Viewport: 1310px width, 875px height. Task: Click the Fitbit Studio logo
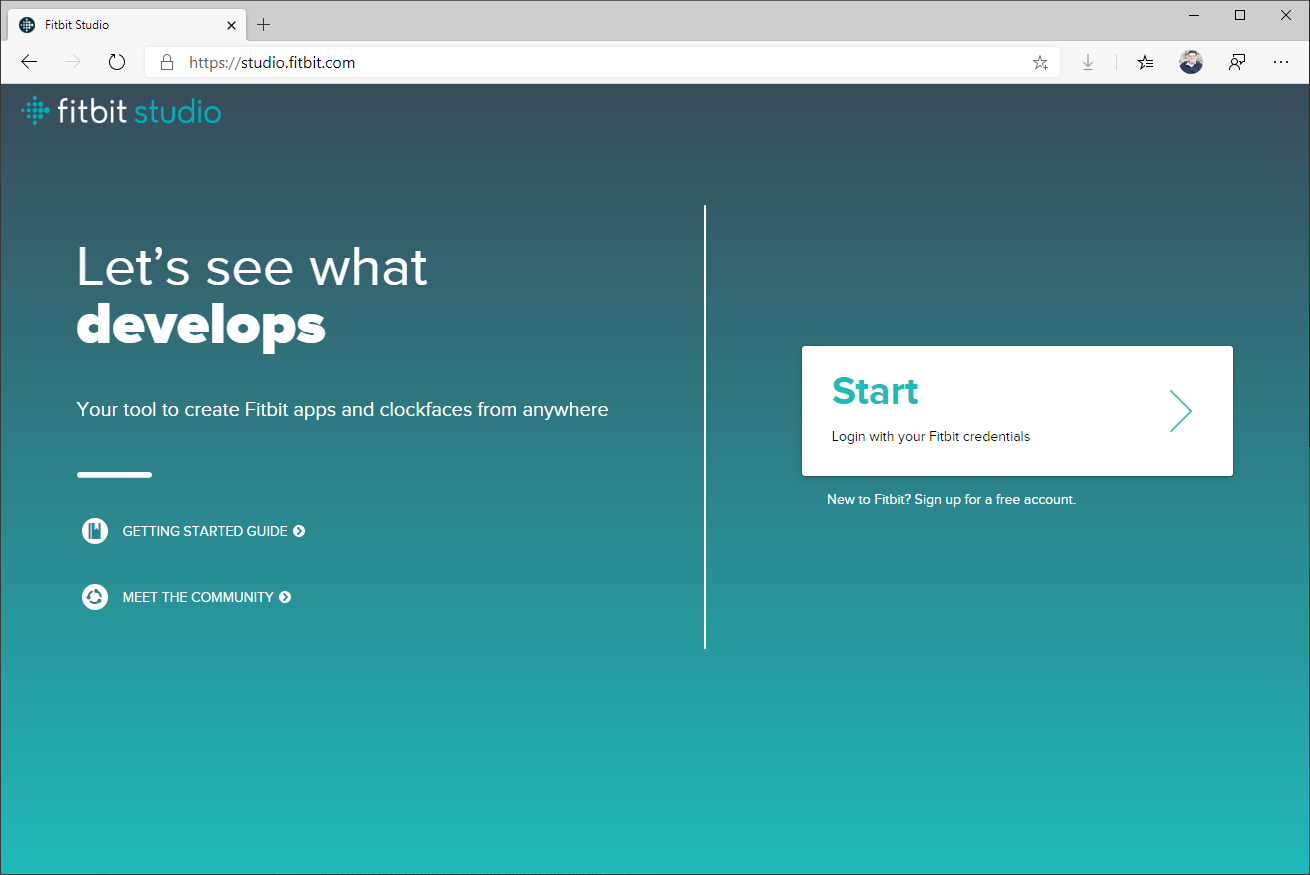tap(121, 111)
